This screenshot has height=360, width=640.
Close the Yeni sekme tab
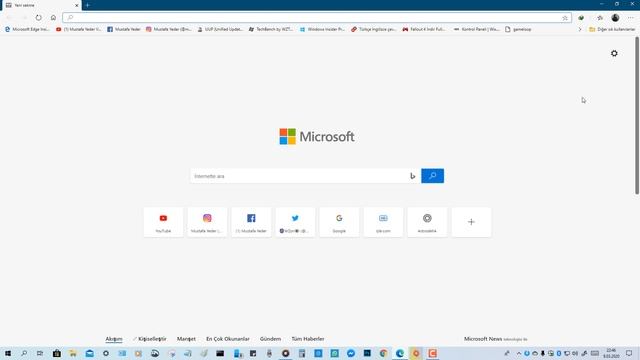[76, 5]
